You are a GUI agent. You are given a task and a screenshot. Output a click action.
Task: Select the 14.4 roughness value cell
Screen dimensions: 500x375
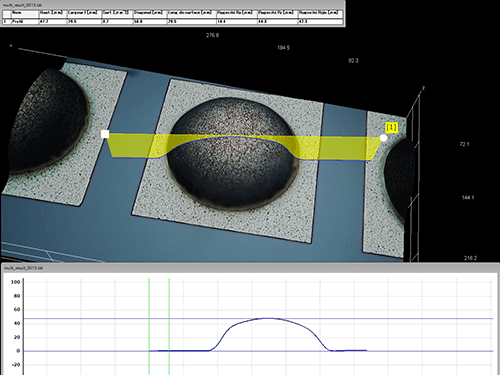pyautogui.click(x=237, y=21)
